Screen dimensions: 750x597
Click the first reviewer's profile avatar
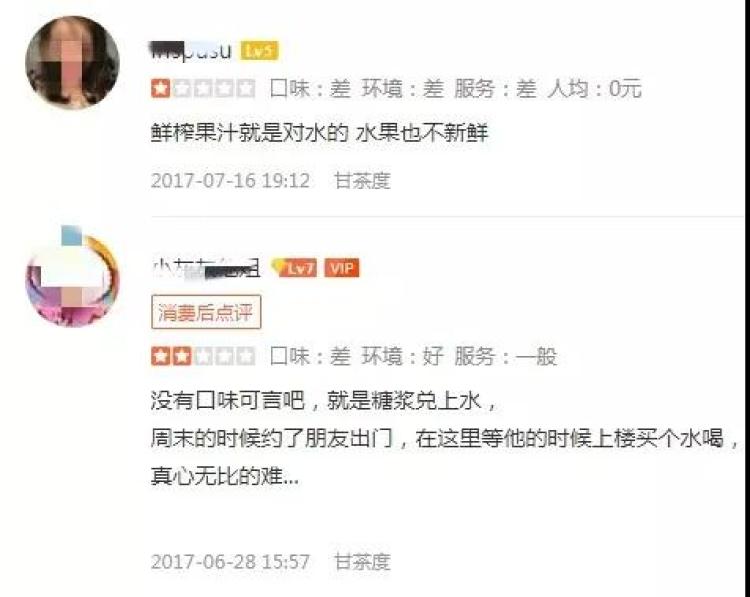tap(72, 63)
